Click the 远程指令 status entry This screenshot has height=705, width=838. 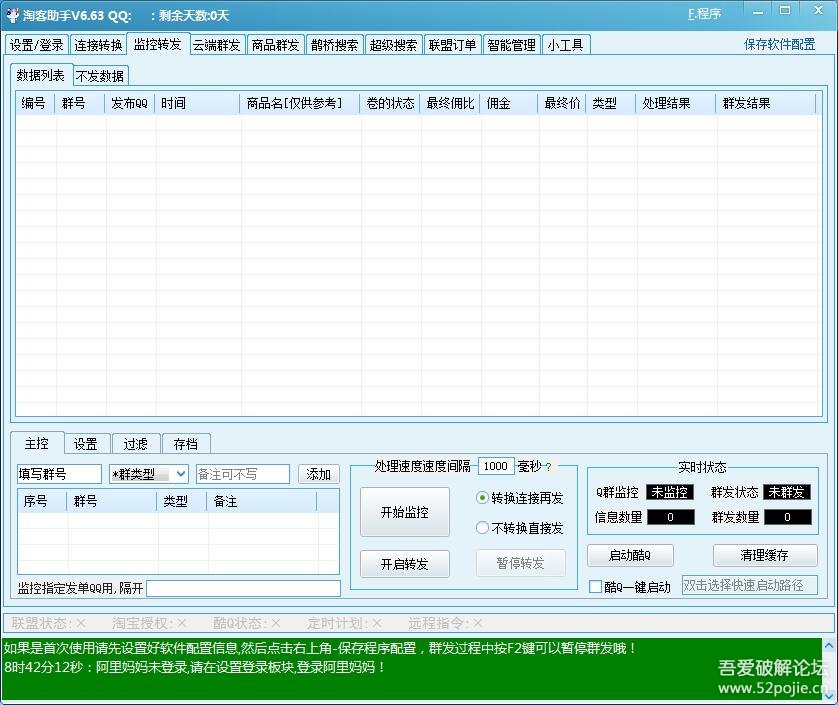445,623
